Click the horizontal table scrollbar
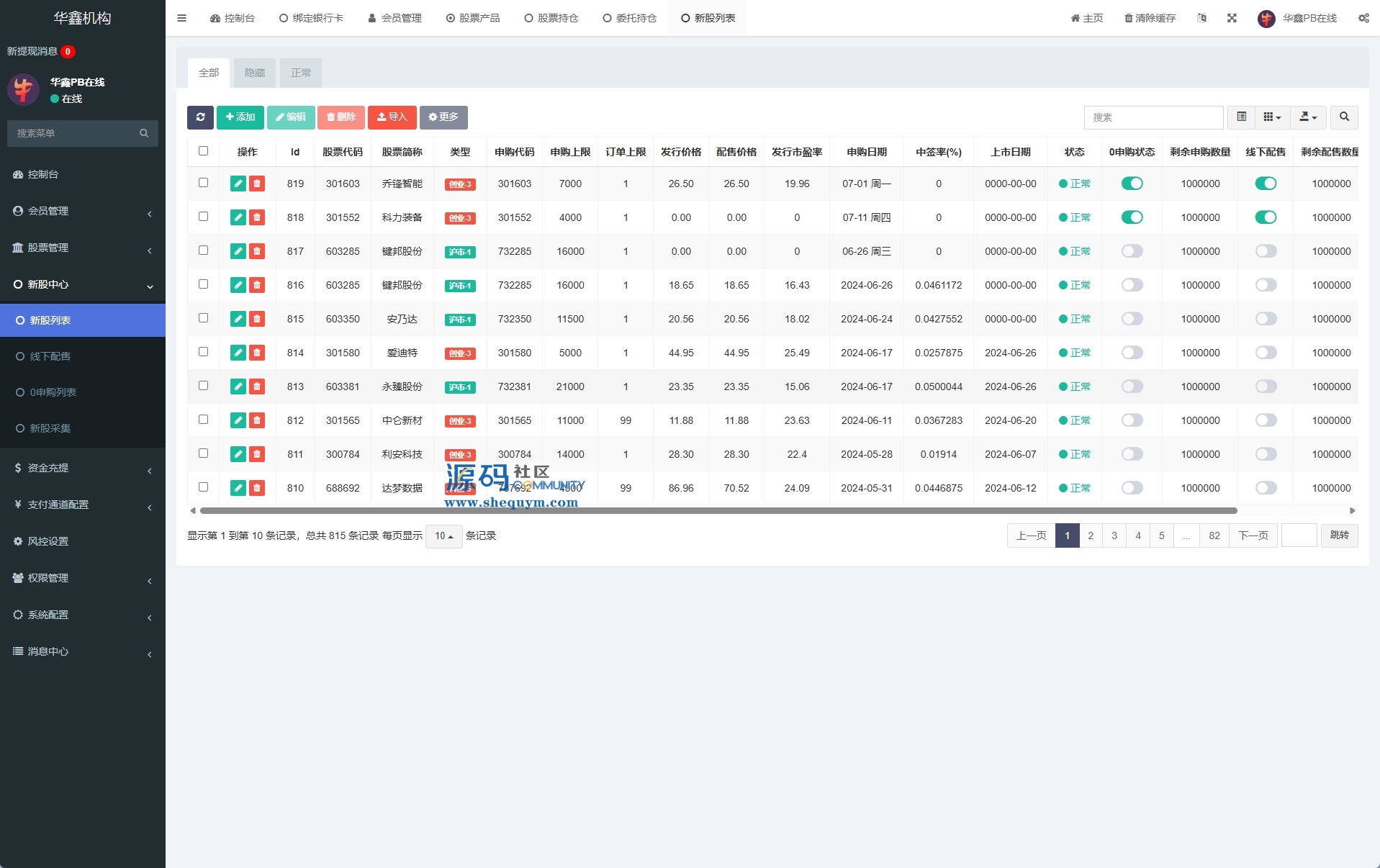Viewport: 1380px width, 868px height. point(718,511)
